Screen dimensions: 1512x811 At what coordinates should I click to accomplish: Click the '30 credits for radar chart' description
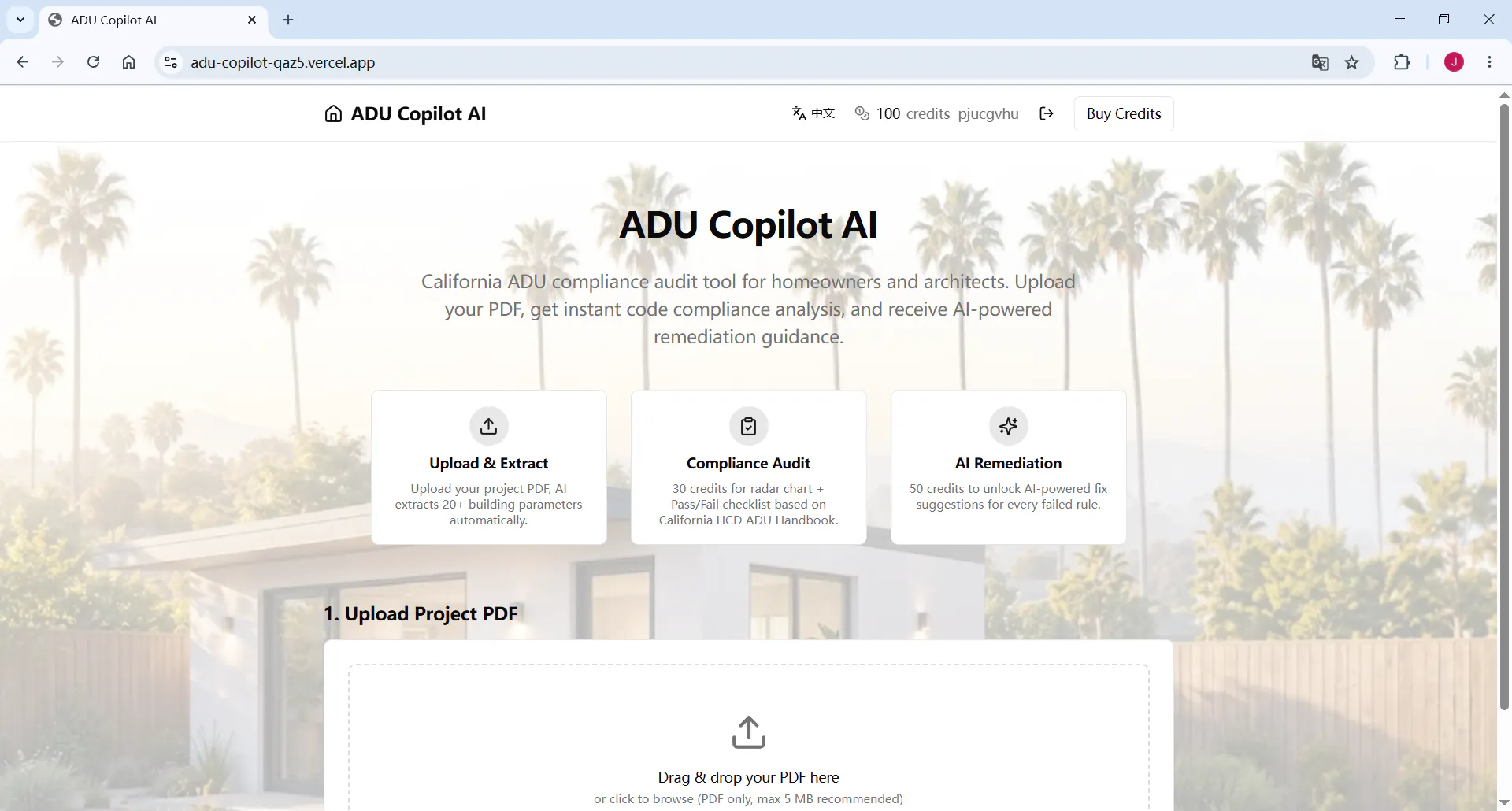pyautogui.click(x=749, y=504)
